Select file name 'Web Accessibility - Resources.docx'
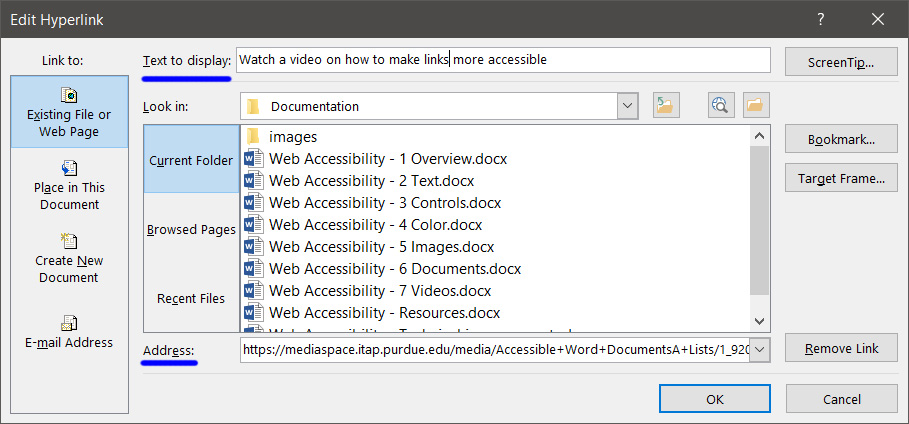The width and height of the screenshot is (909, 424). click(x=384, y=313)
